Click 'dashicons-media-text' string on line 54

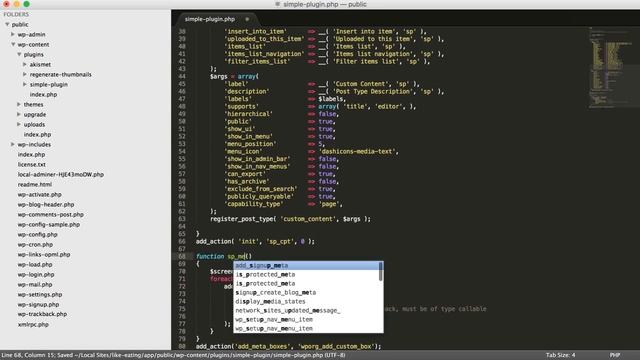click(x=358, y=151)
